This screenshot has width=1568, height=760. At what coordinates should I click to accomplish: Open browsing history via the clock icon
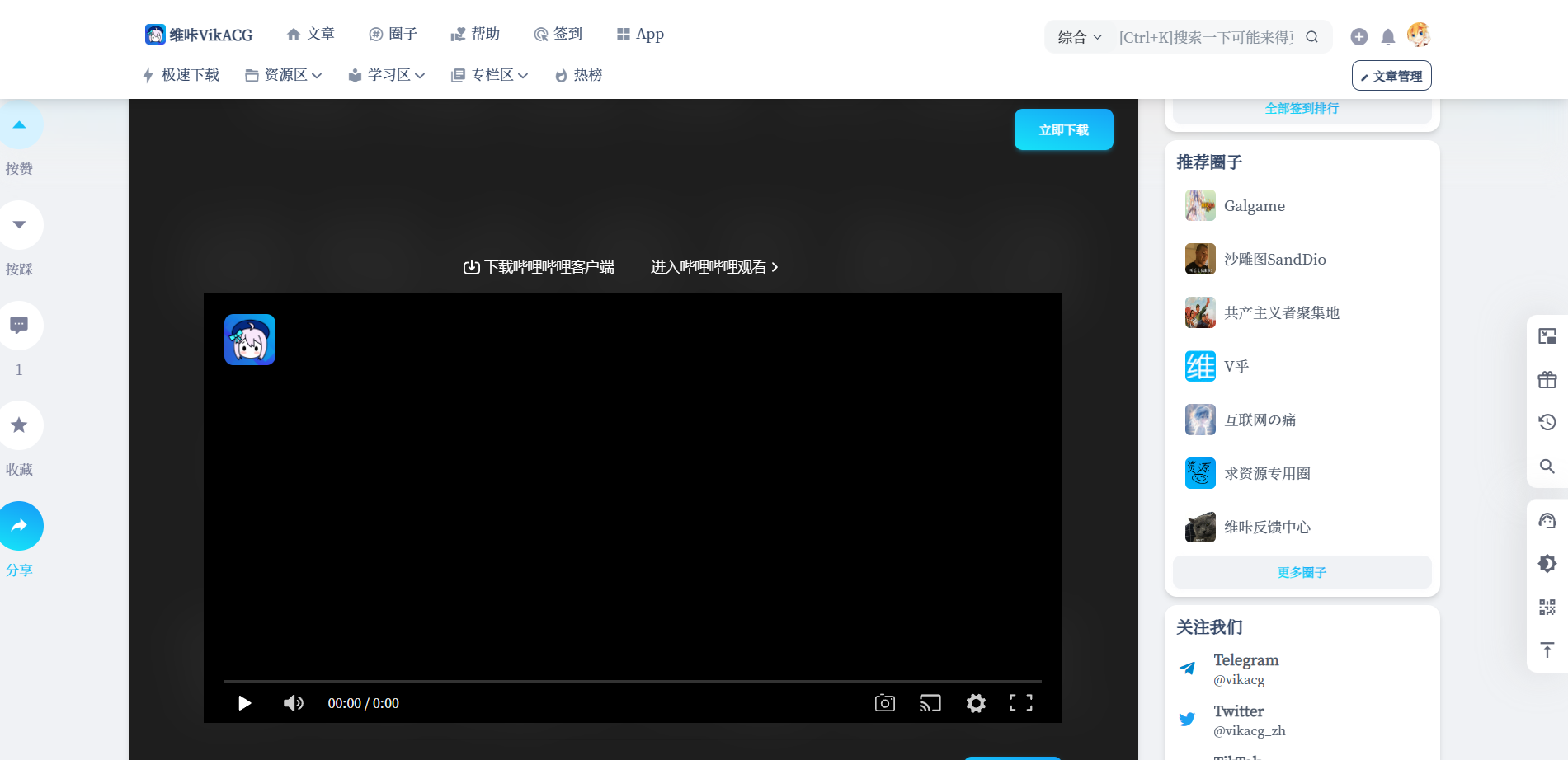point(1547,421)
